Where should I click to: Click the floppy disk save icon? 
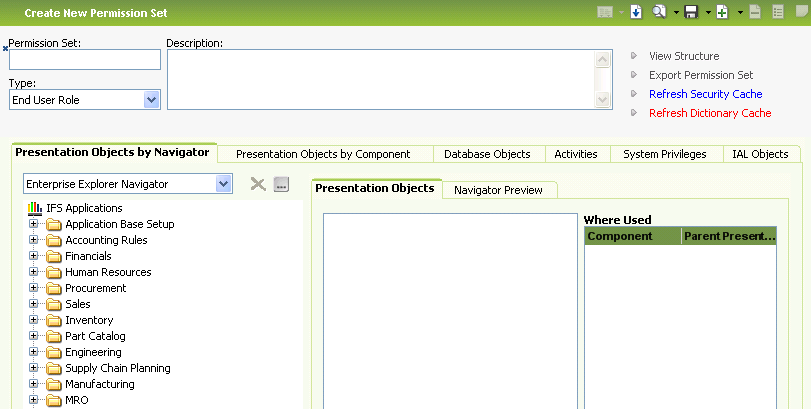coord(692,13)
